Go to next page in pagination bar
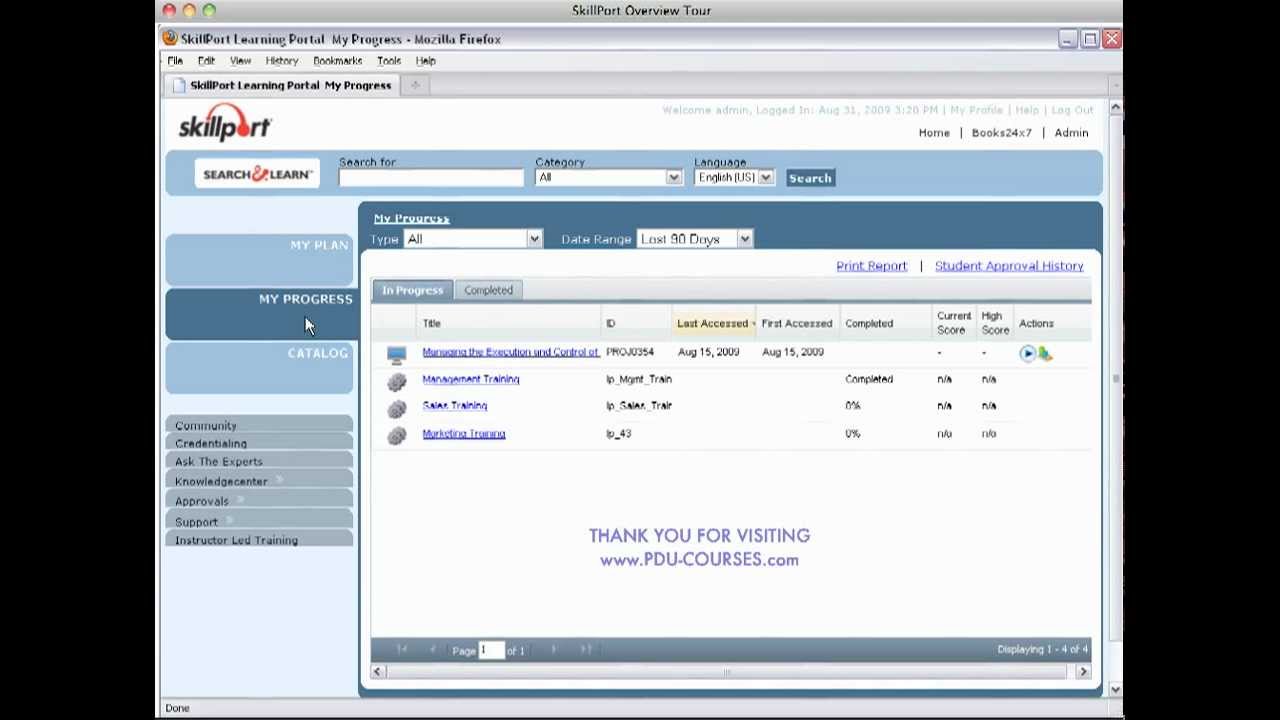The image size is (1280, 720). 554,650
